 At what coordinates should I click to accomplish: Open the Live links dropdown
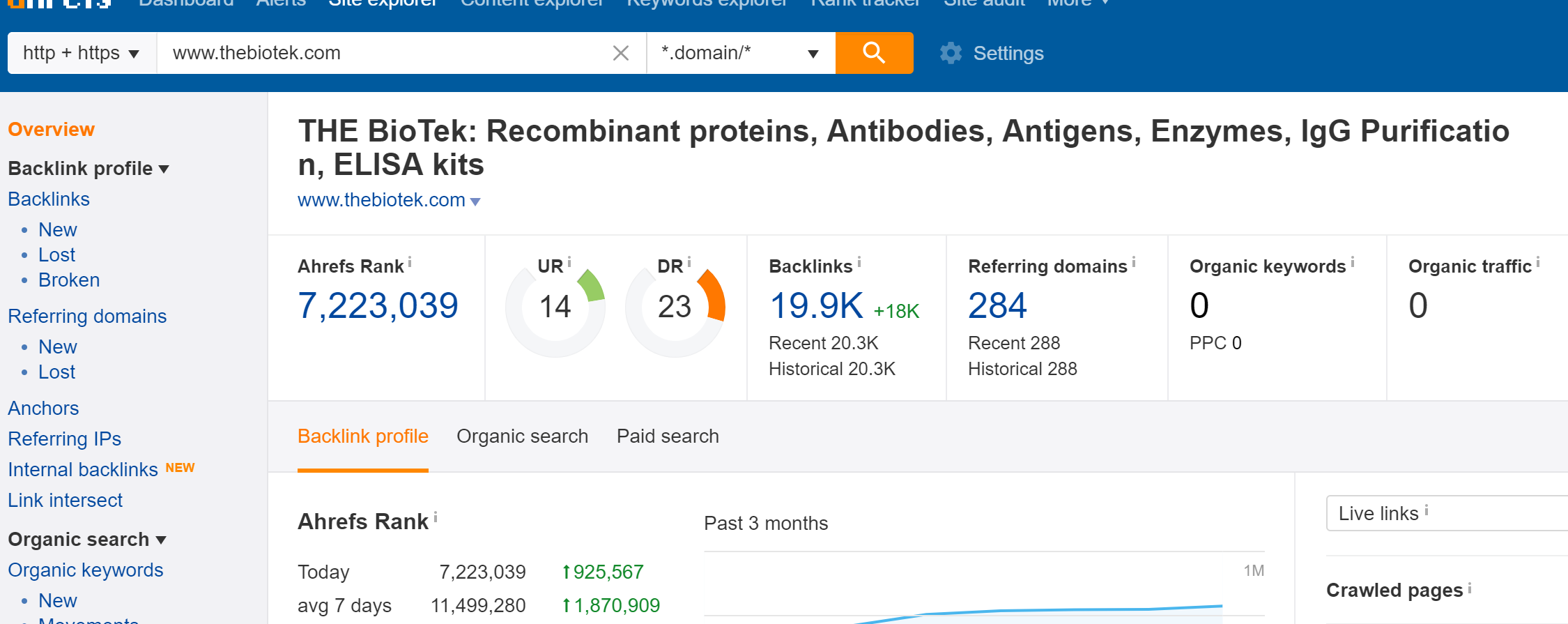[x=1447, y=513]
